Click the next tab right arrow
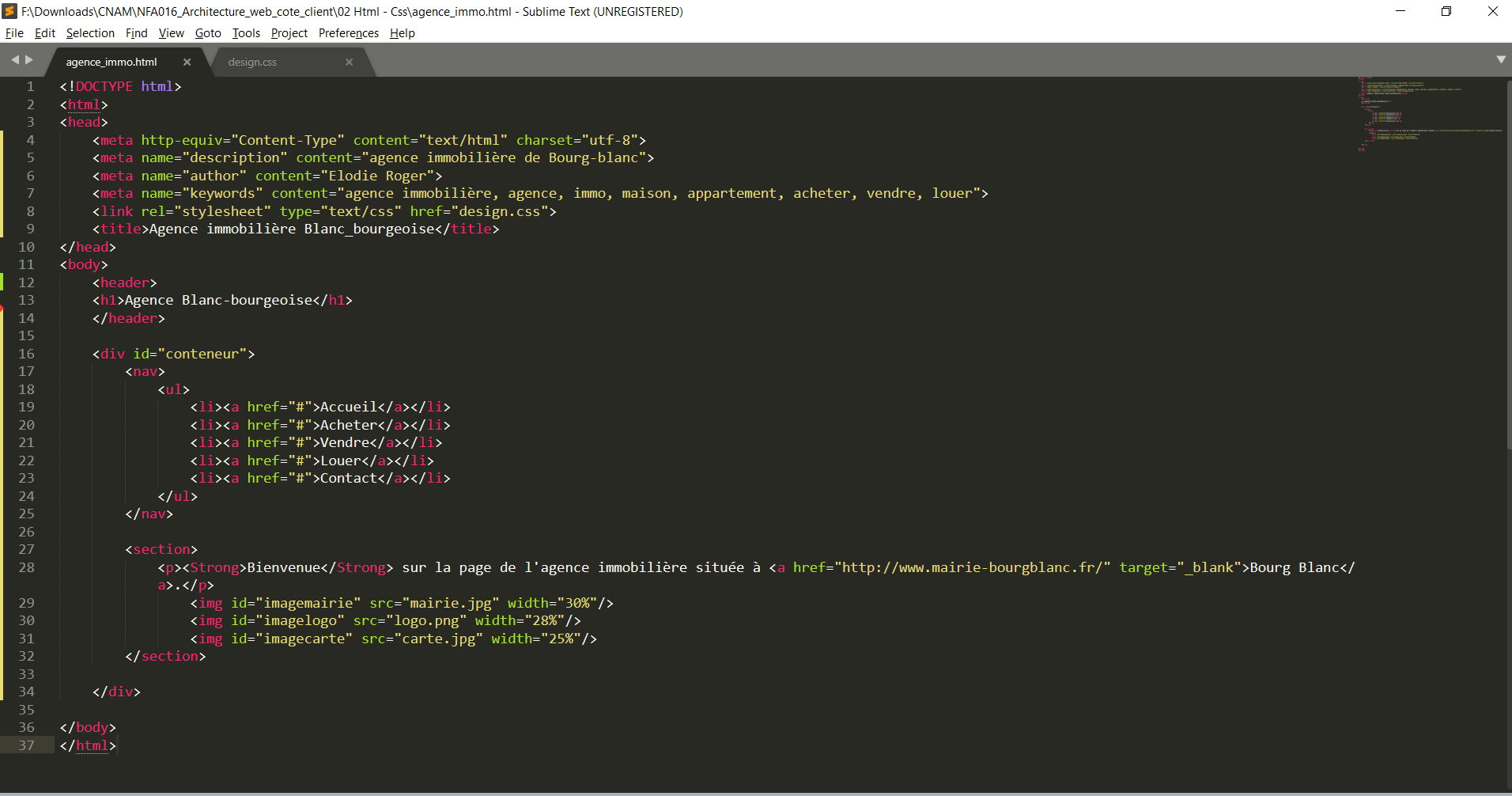1512x796 pixels. tap(29, 60)
